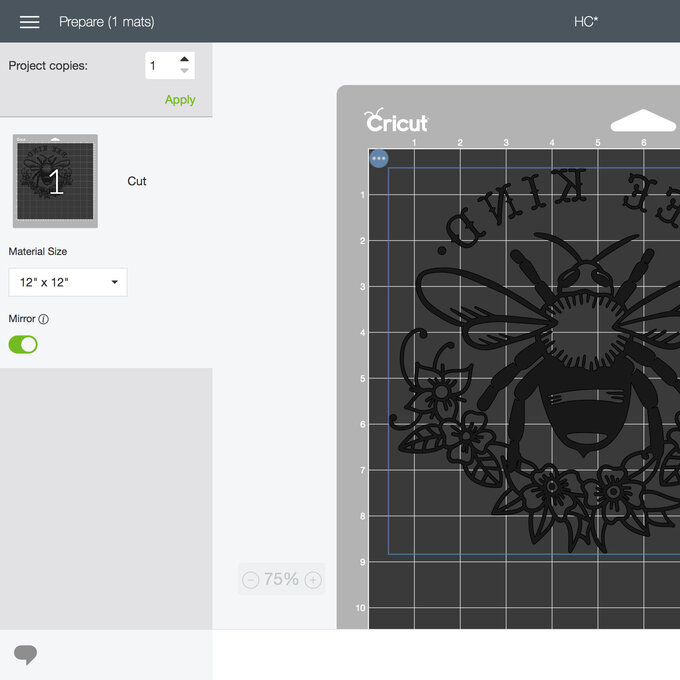680x680 pixels.
Task: Disable the Mirror toggle
Action: (x=23, y=344)
